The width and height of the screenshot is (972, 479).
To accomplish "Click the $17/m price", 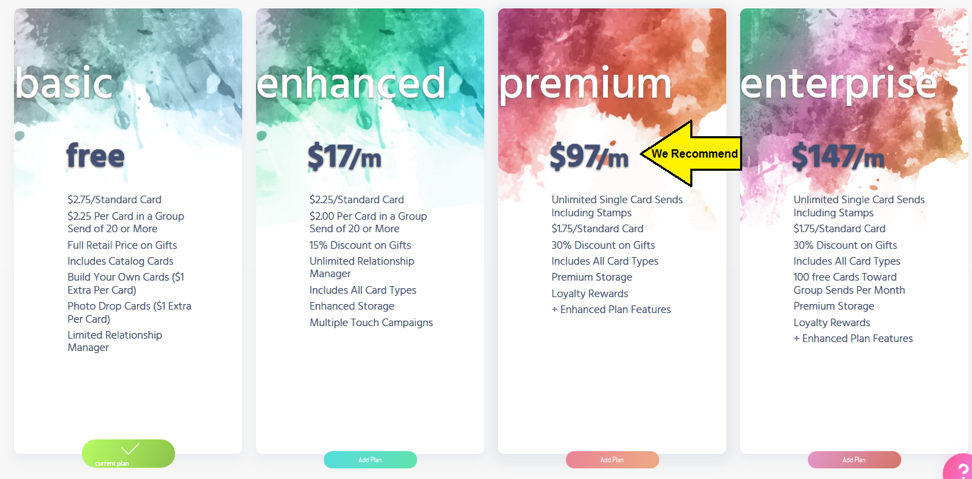I will (345, 157).
